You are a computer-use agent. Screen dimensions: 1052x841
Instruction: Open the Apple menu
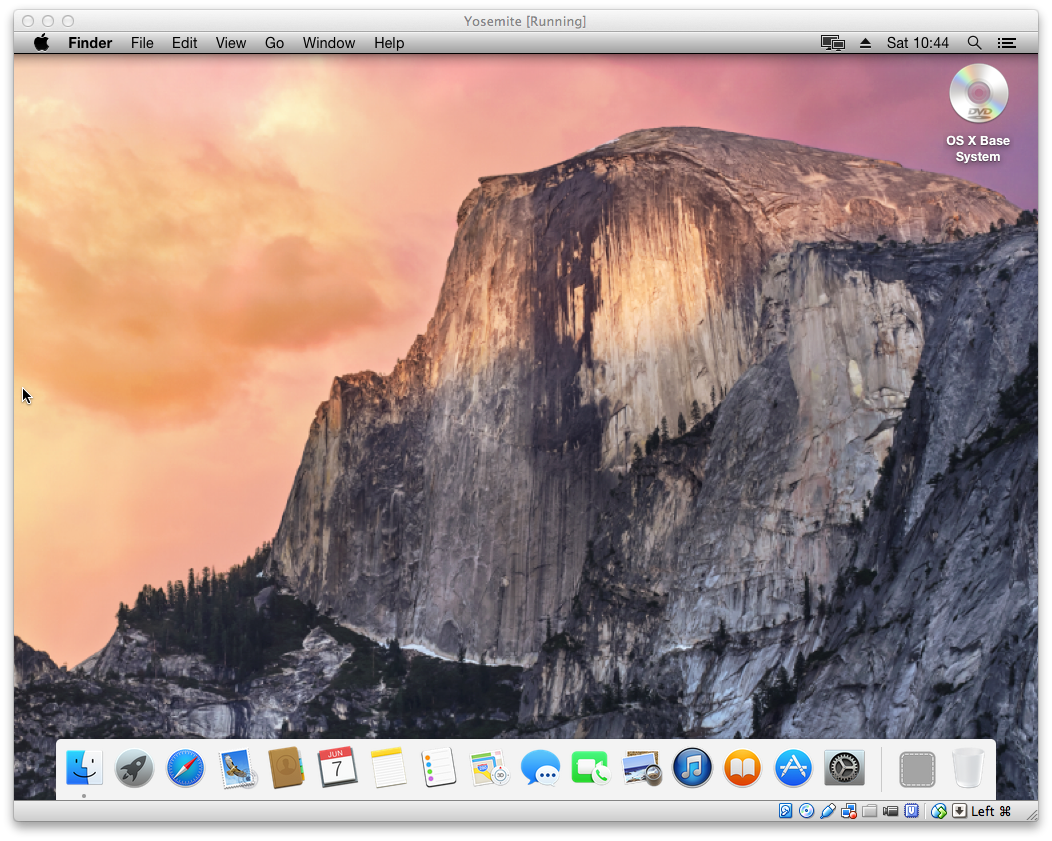coord(40,43)
